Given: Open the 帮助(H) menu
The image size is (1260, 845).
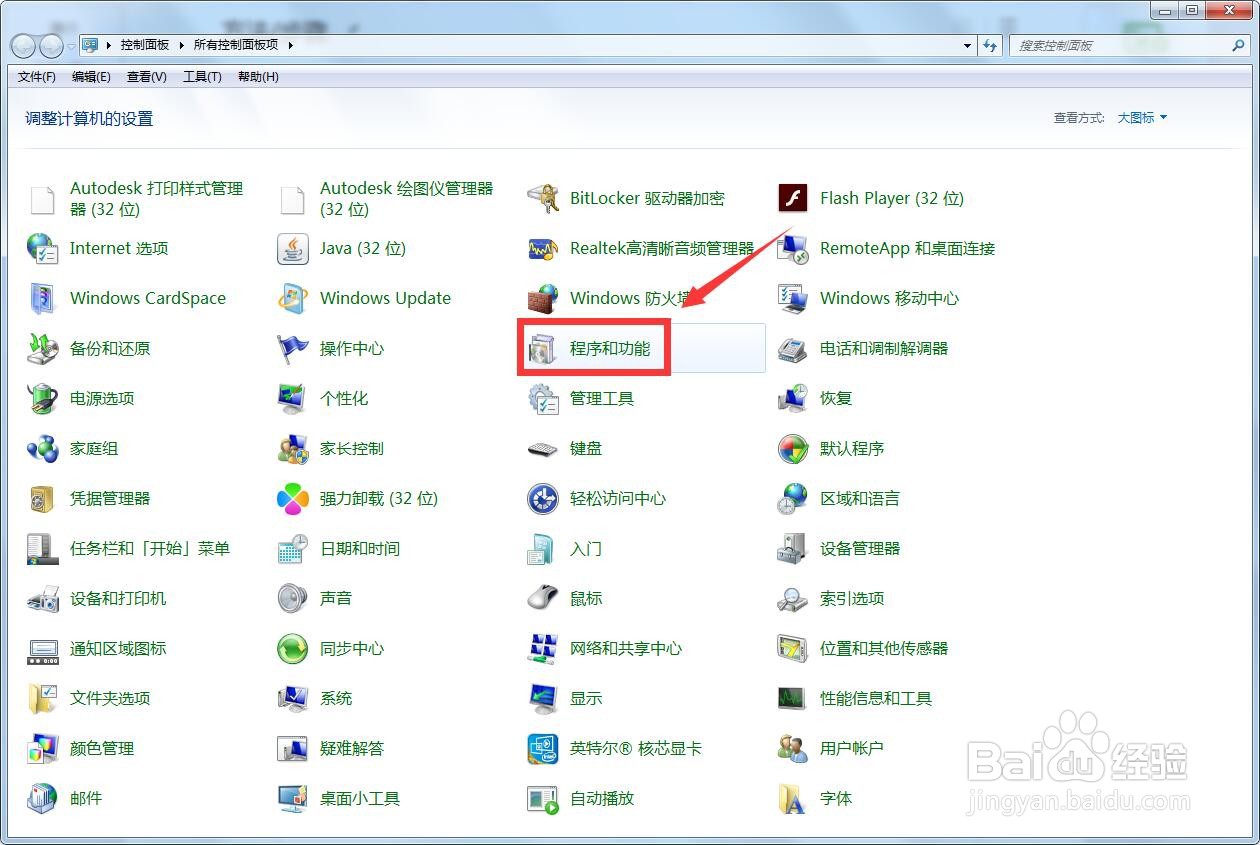Looking at the screenshot, I should (258, 77).
